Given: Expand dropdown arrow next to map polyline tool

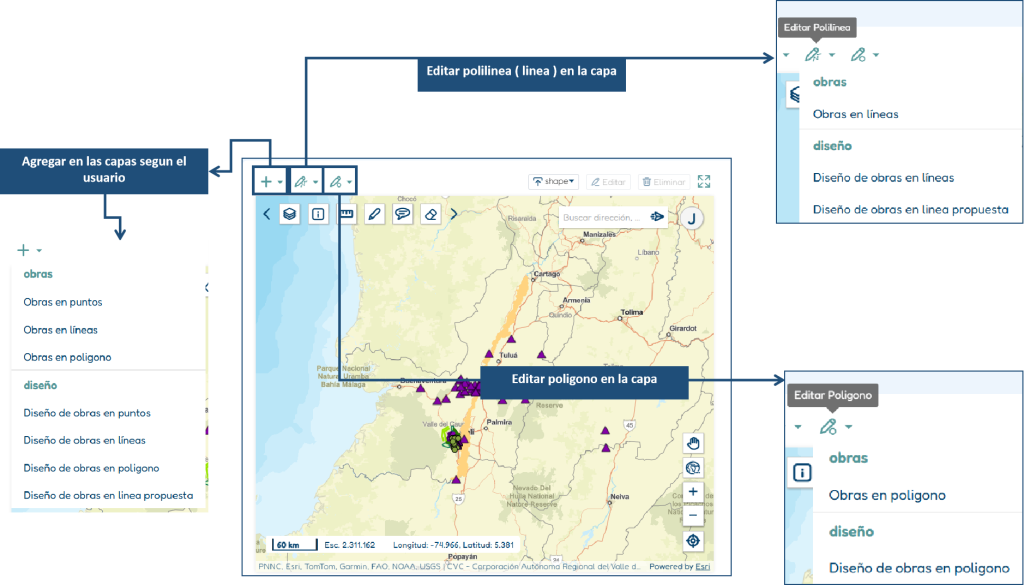Looking at the screenshot, I should (315, 182).
